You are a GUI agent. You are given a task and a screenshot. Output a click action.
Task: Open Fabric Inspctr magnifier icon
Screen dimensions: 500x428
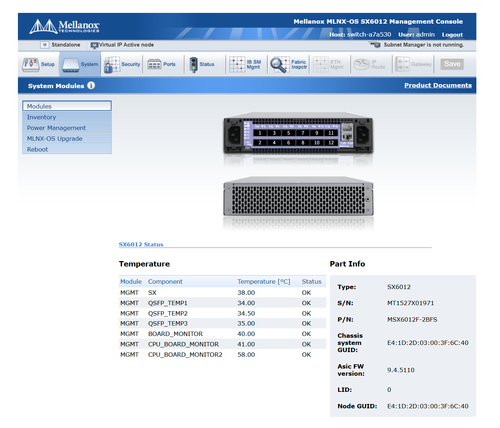coord(280,65)
